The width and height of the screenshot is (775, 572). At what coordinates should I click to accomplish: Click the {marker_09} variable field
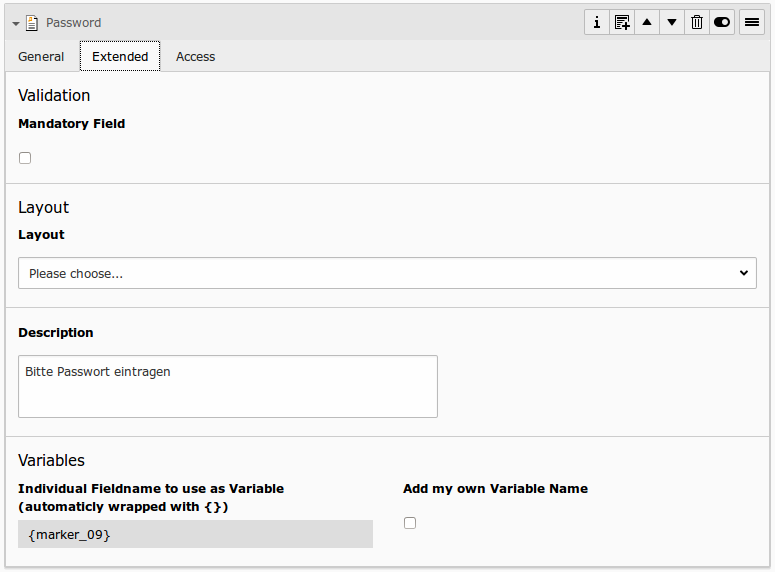(x=195, y=535)
